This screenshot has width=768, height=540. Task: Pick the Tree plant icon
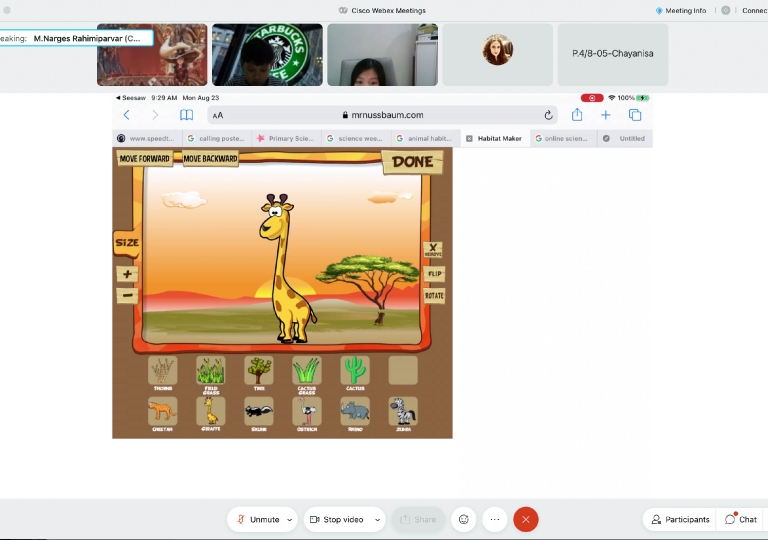(x=259, y=370)
